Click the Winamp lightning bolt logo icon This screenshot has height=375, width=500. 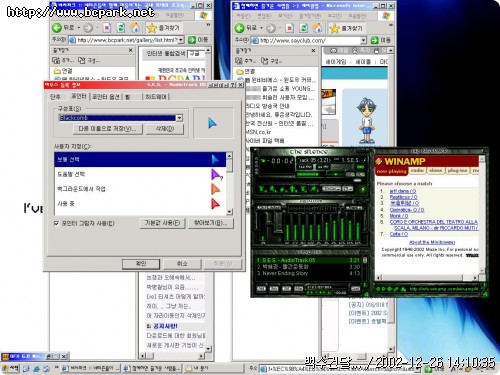click(378, 162)
